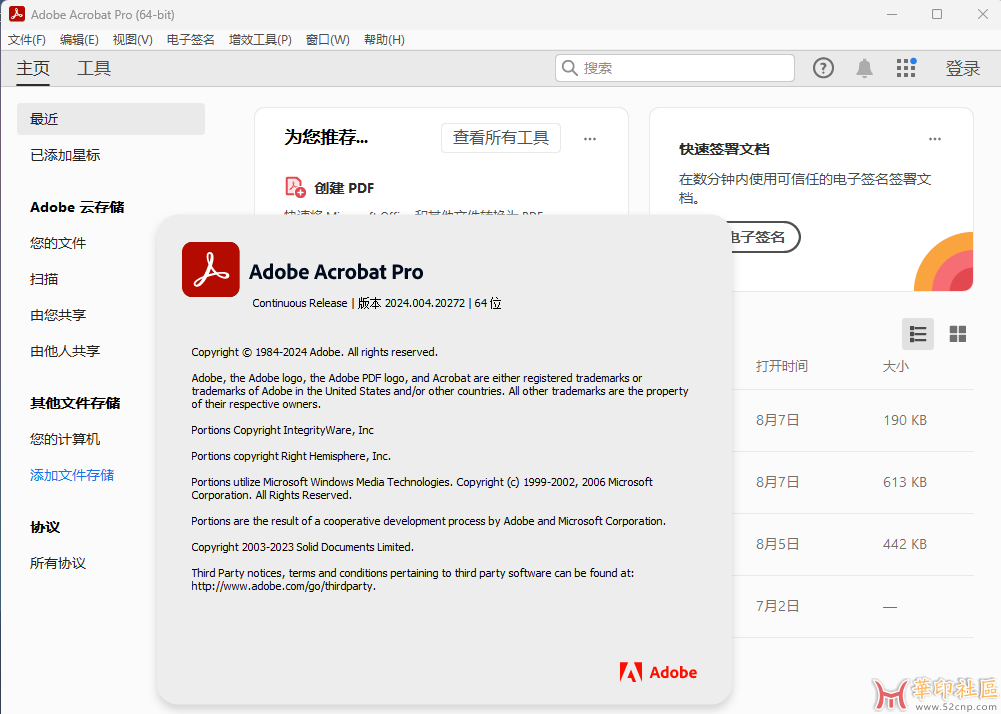
Task: Select 已添加星标 in the sidebar
Action: [x=65, y=155]
